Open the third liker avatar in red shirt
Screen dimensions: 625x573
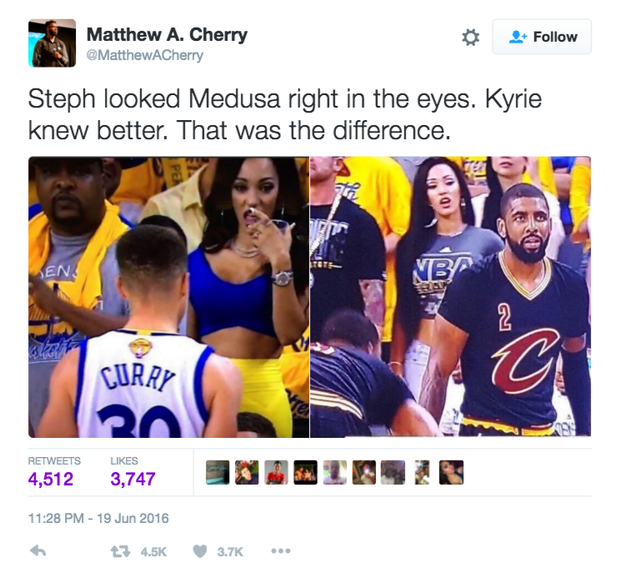pos(276,473)
